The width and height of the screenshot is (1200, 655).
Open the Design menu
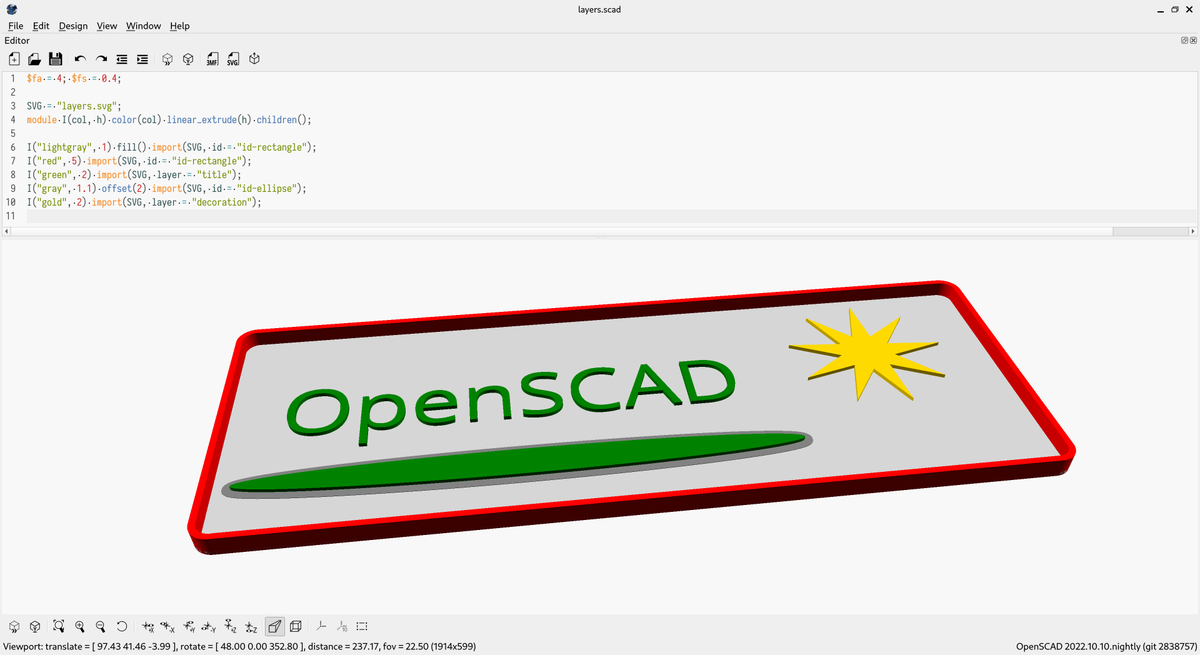pos(73,26)
